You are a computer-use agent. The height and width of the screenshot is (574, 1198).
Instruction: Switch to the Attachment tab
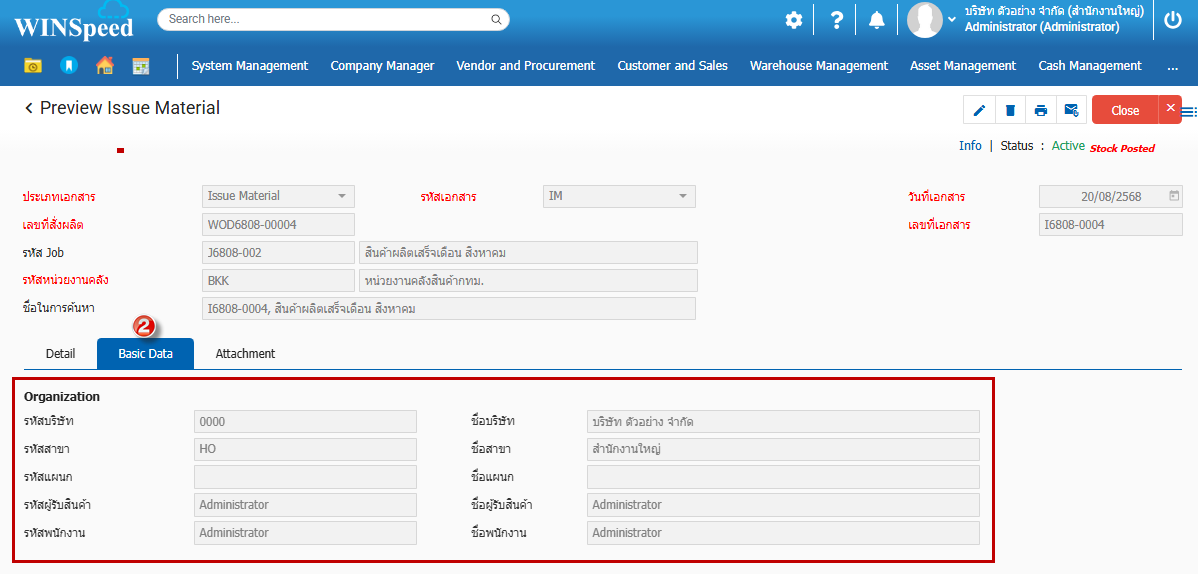pos(245,354)
